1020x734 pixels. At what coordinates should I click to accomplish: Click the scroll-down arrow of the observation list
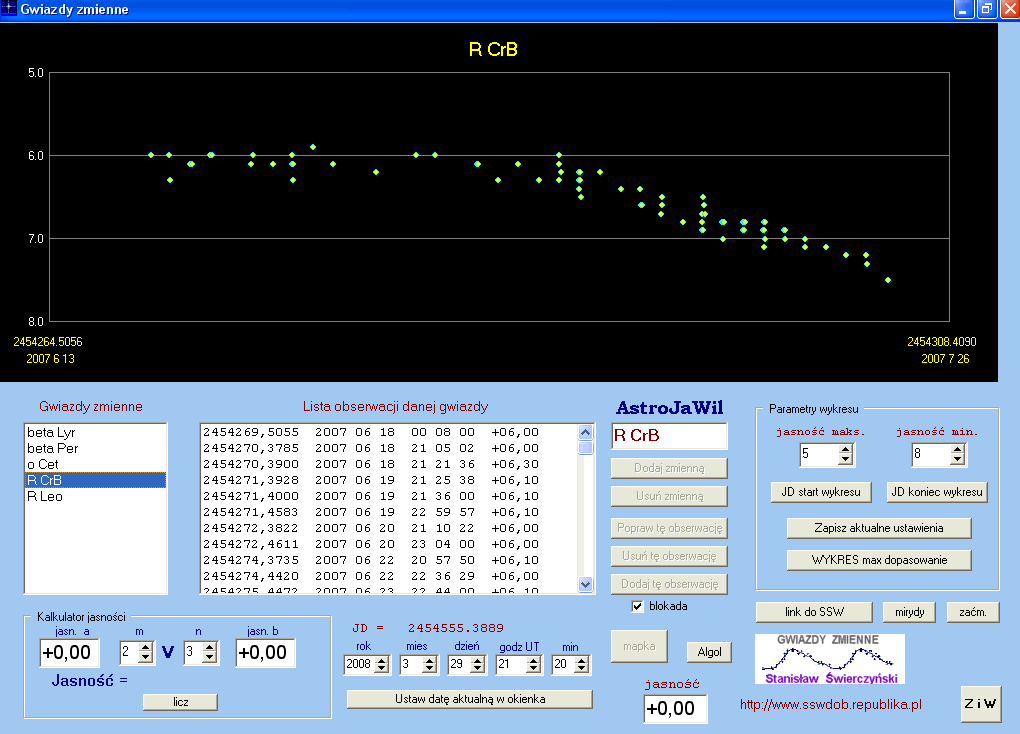[585, 584]
